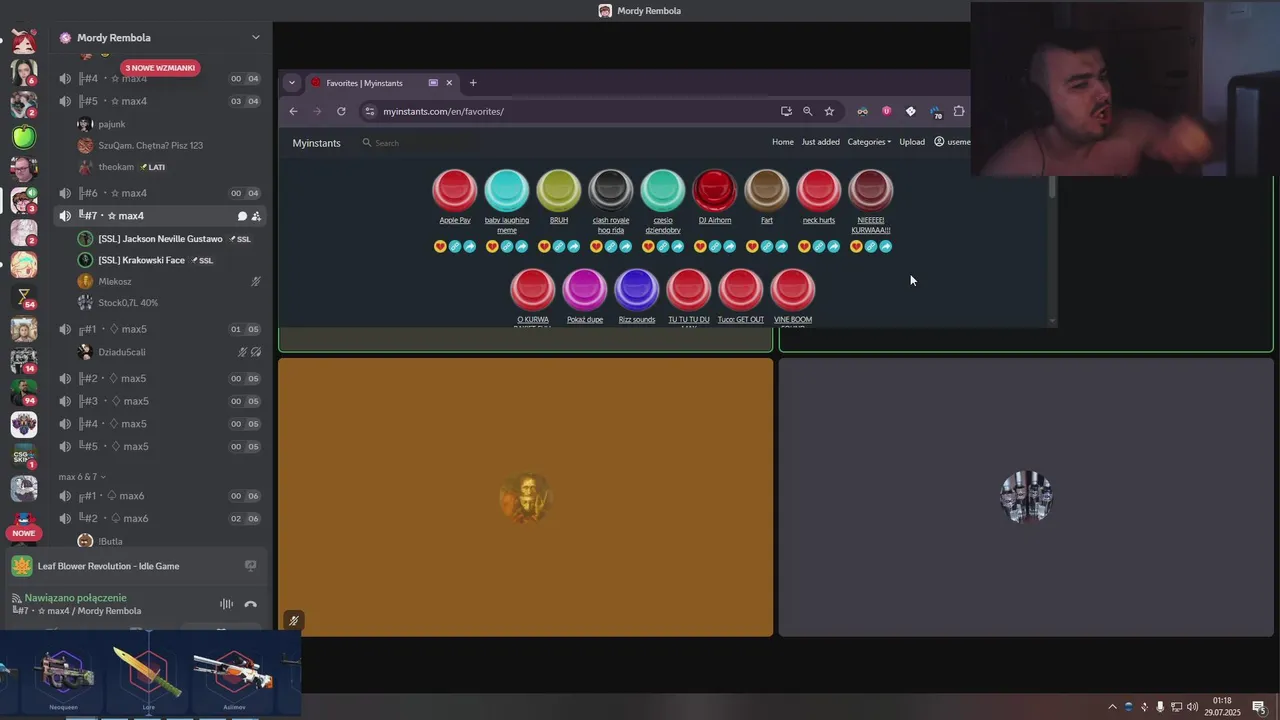Open taskbar volume speaker icon
This screenshot has width=1280, height=720.
1192,707
